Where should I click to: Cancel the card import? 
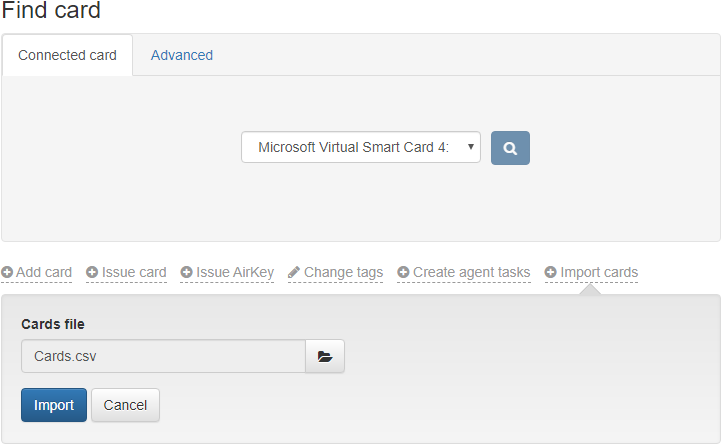(125, 405)
